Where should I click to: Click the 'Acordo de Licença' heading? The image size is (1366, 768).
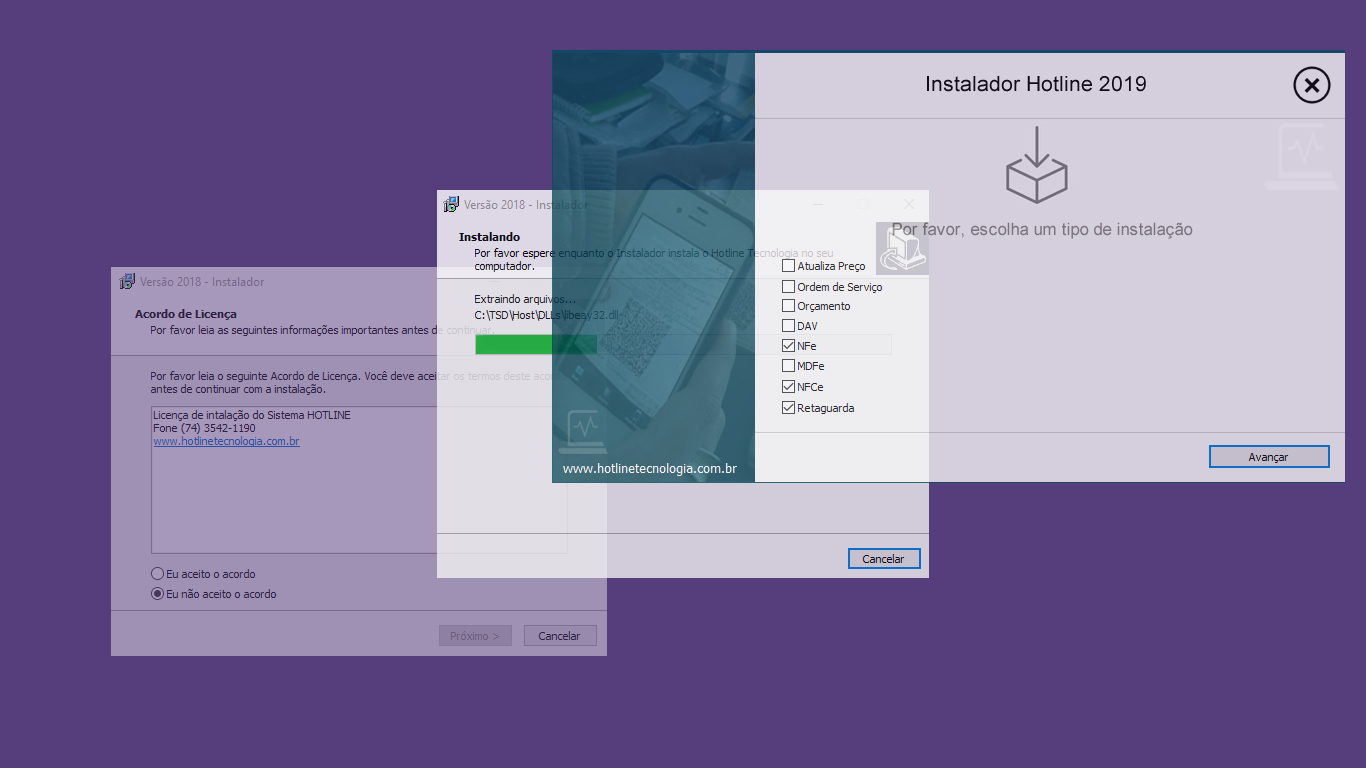[x=186, y=314]
